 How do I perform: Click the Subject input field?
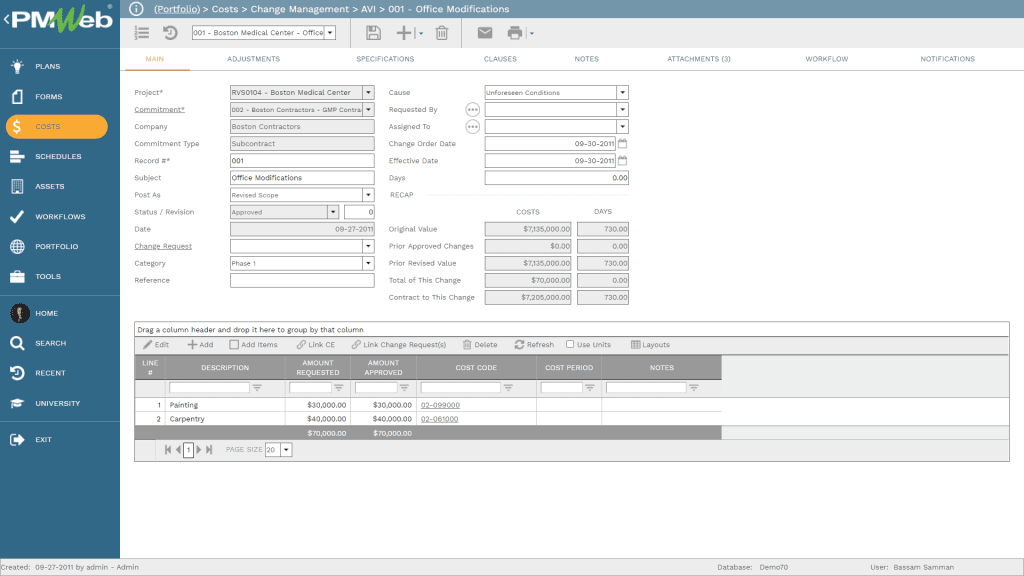[302, 178]
